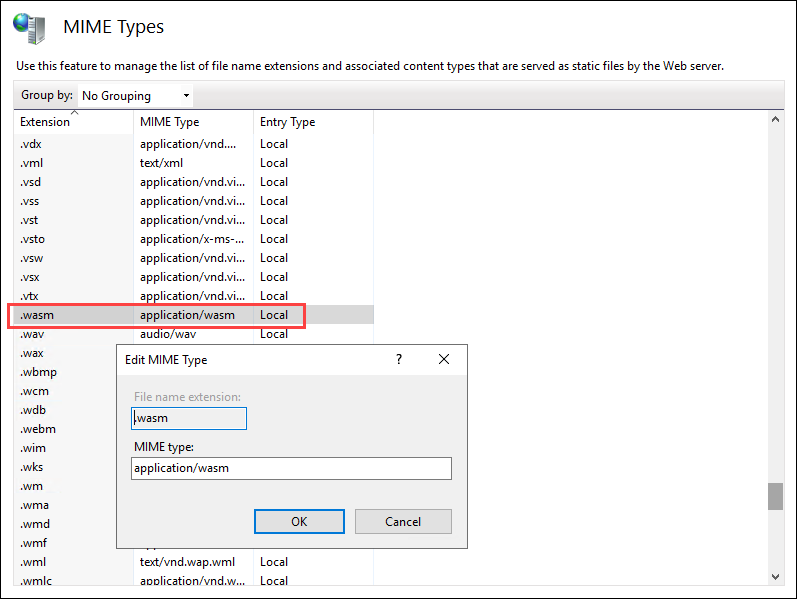Click the vertical scrollbar thumb
Screen dimensions: 797x599
pyautogui.click(x=775, y=496)
